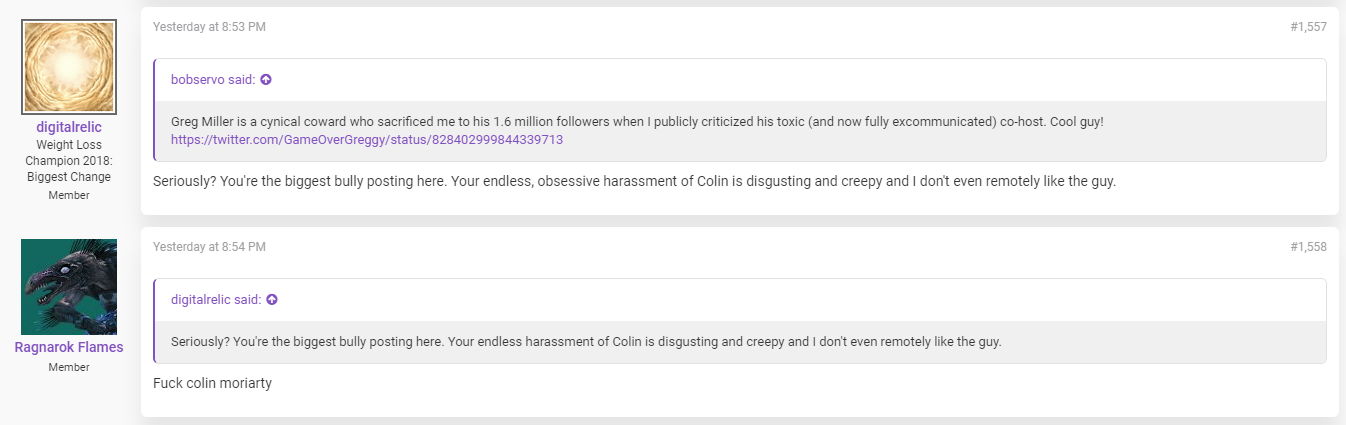The image size is (1346, 425).
Task: Open Ragnarok Flames' creature avatar image
Action: (69, 287)
